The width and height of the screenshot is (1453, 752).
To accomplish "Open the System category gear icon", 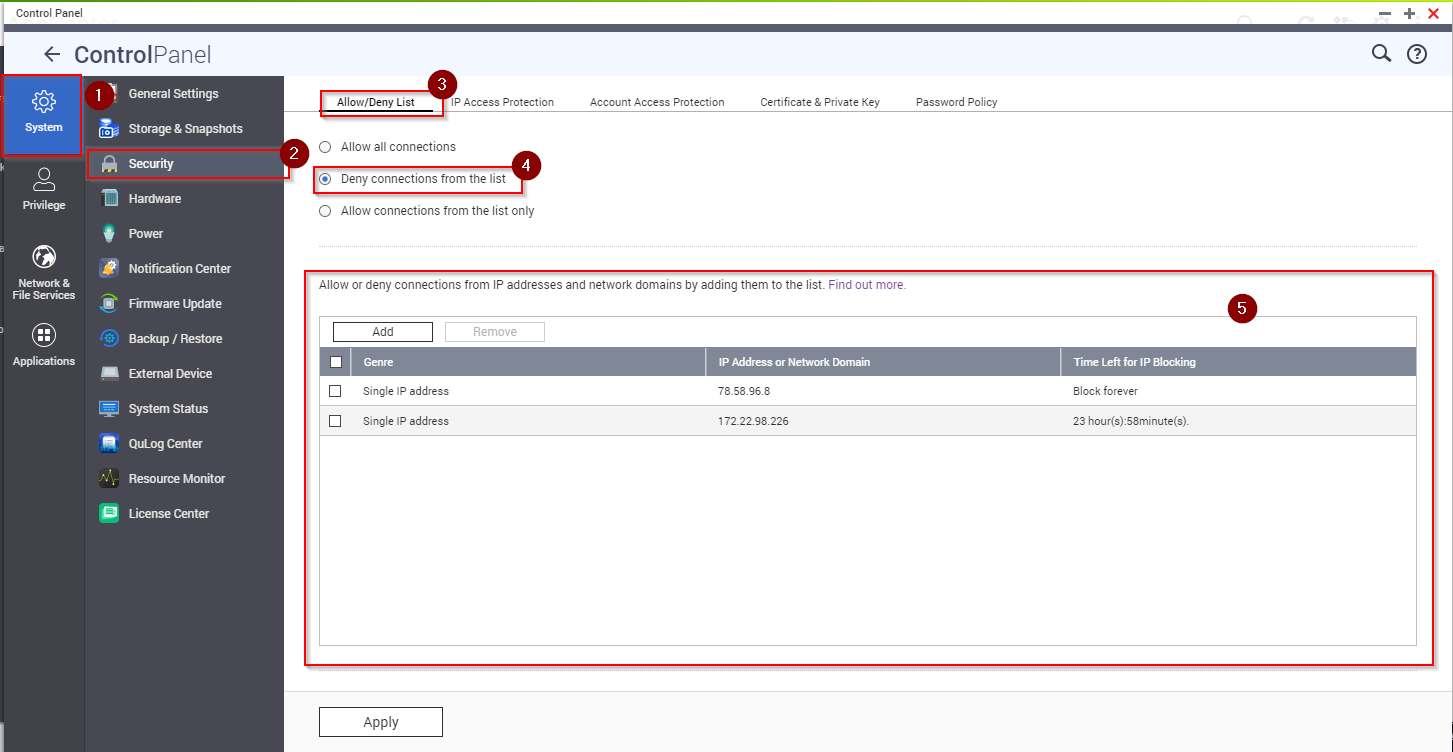I will point(43,101).
